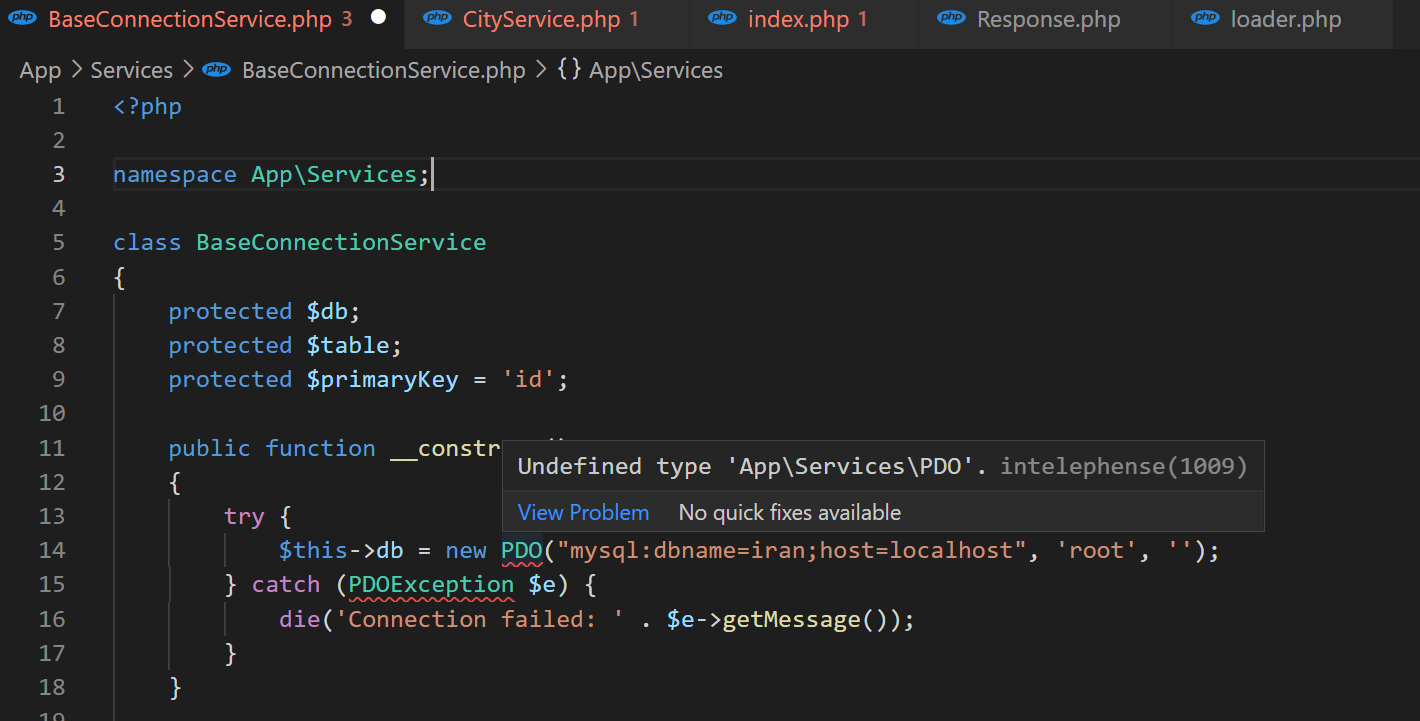Click the underlined PDO class name
The height and width of the screenshot is (721, 1420).
tap(521, 551)
